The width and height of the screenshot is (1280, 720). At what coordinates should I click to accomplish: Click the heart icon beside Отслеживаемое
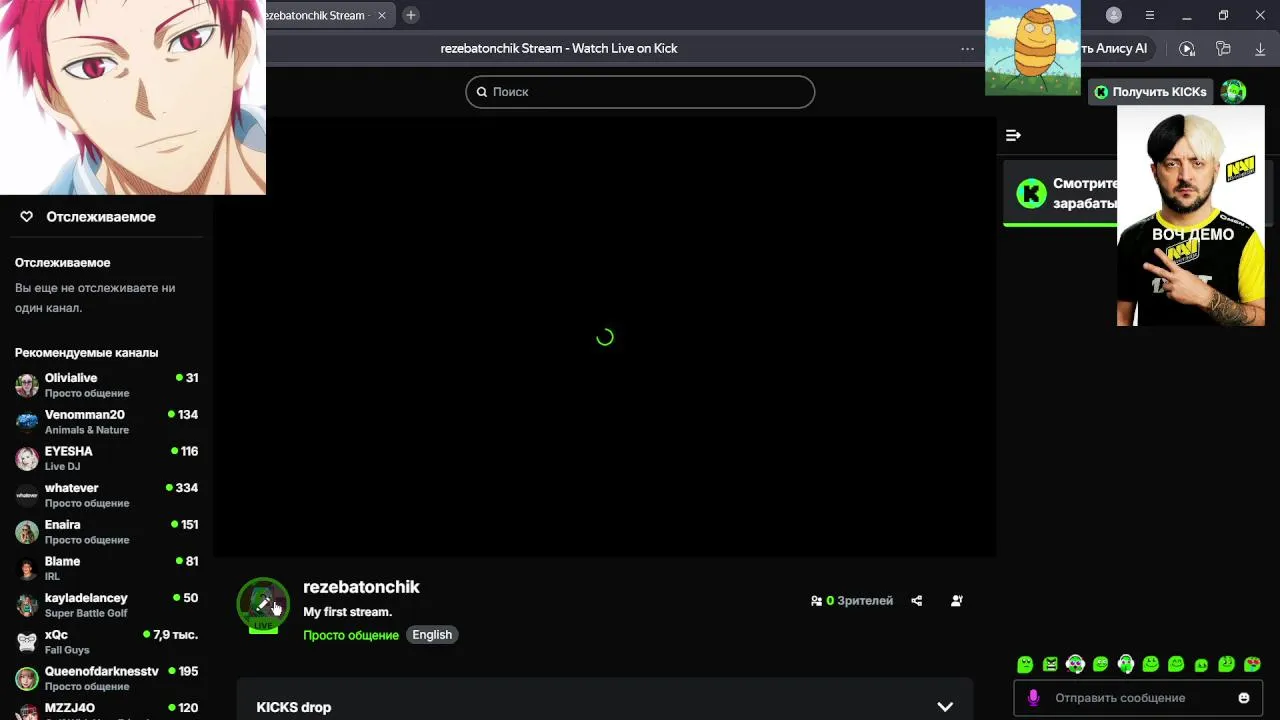tap(27, 216)
